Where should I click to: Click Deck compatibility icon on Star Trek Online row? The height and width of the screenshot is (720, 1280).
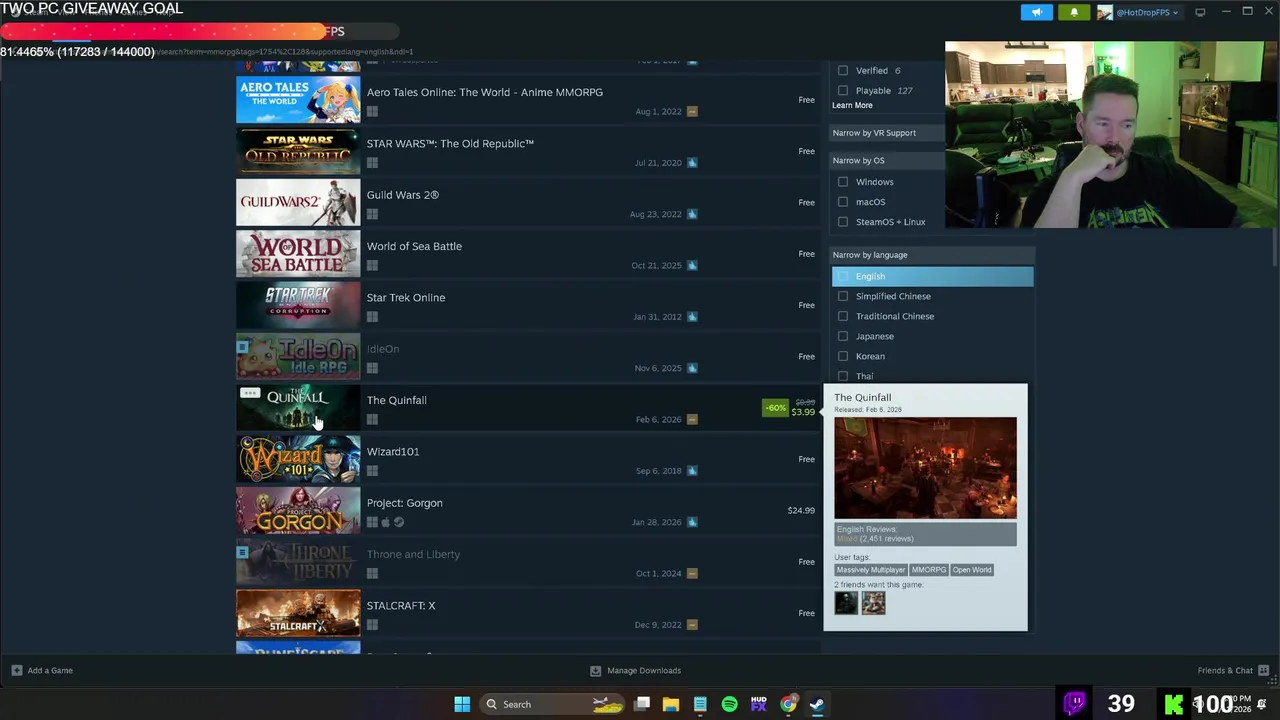pyautogui.click(x=692, y=316)
